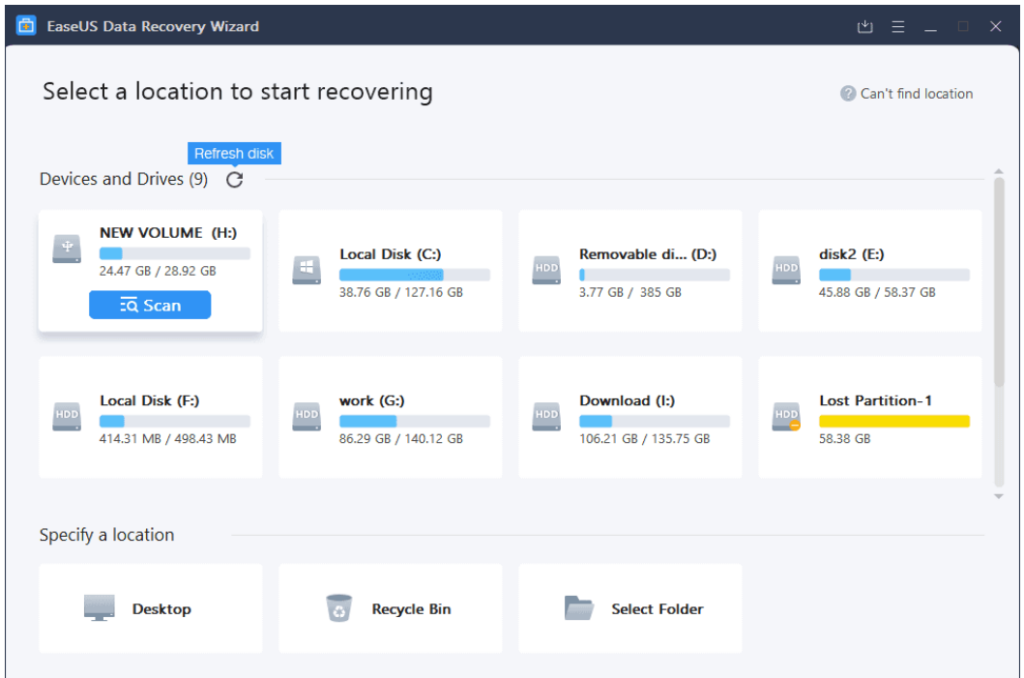The height and width of the screenshot is (678, 1024).
Task: Pick the Local Disk (F:) drive
Action: click(150, 416)
